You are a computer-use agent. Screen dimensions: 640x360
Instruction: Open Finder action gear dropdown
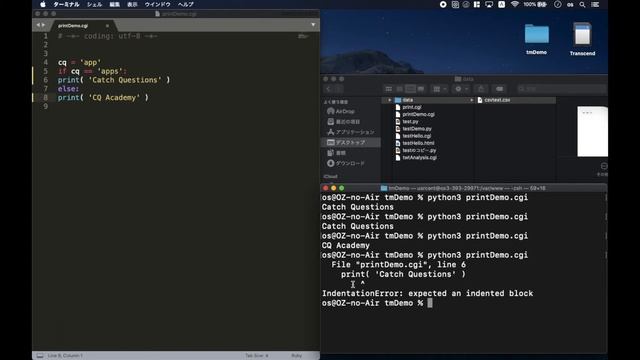click(x=461, y=89)
